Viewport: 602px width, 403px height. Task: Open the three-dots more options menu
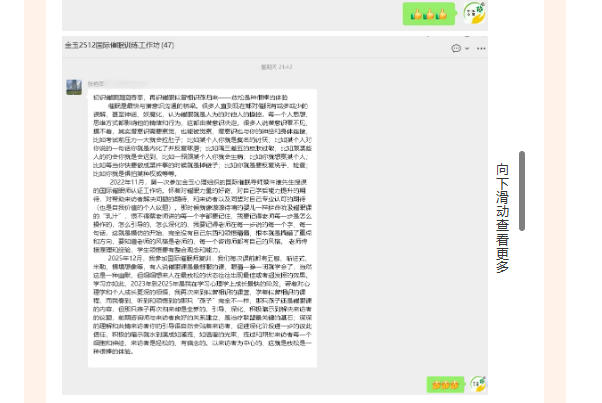479,47
